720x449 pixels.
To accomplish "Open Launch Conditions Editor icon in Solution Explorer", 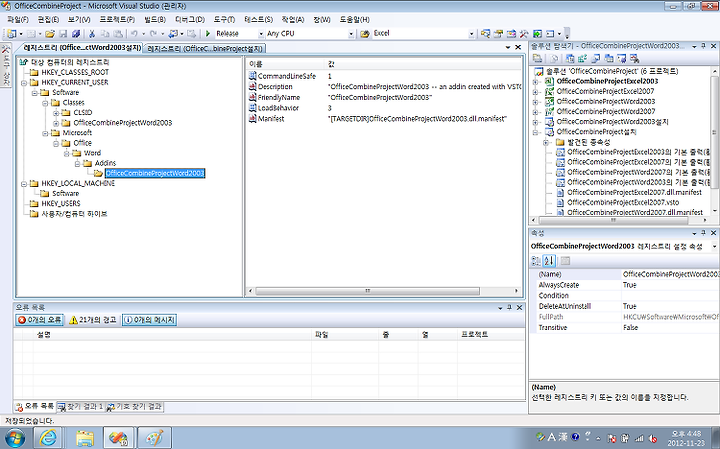I will pos(635,58).
